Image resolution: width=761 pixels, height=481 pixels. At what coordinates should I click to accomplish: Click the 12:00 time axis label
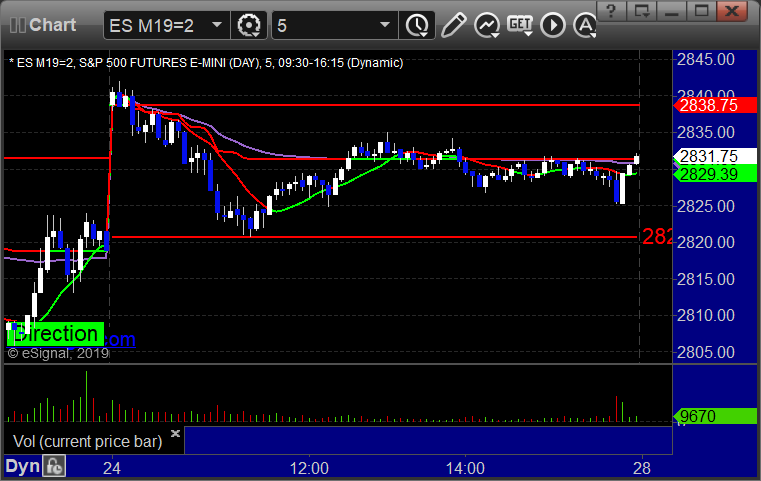click(x=309, y=468)
